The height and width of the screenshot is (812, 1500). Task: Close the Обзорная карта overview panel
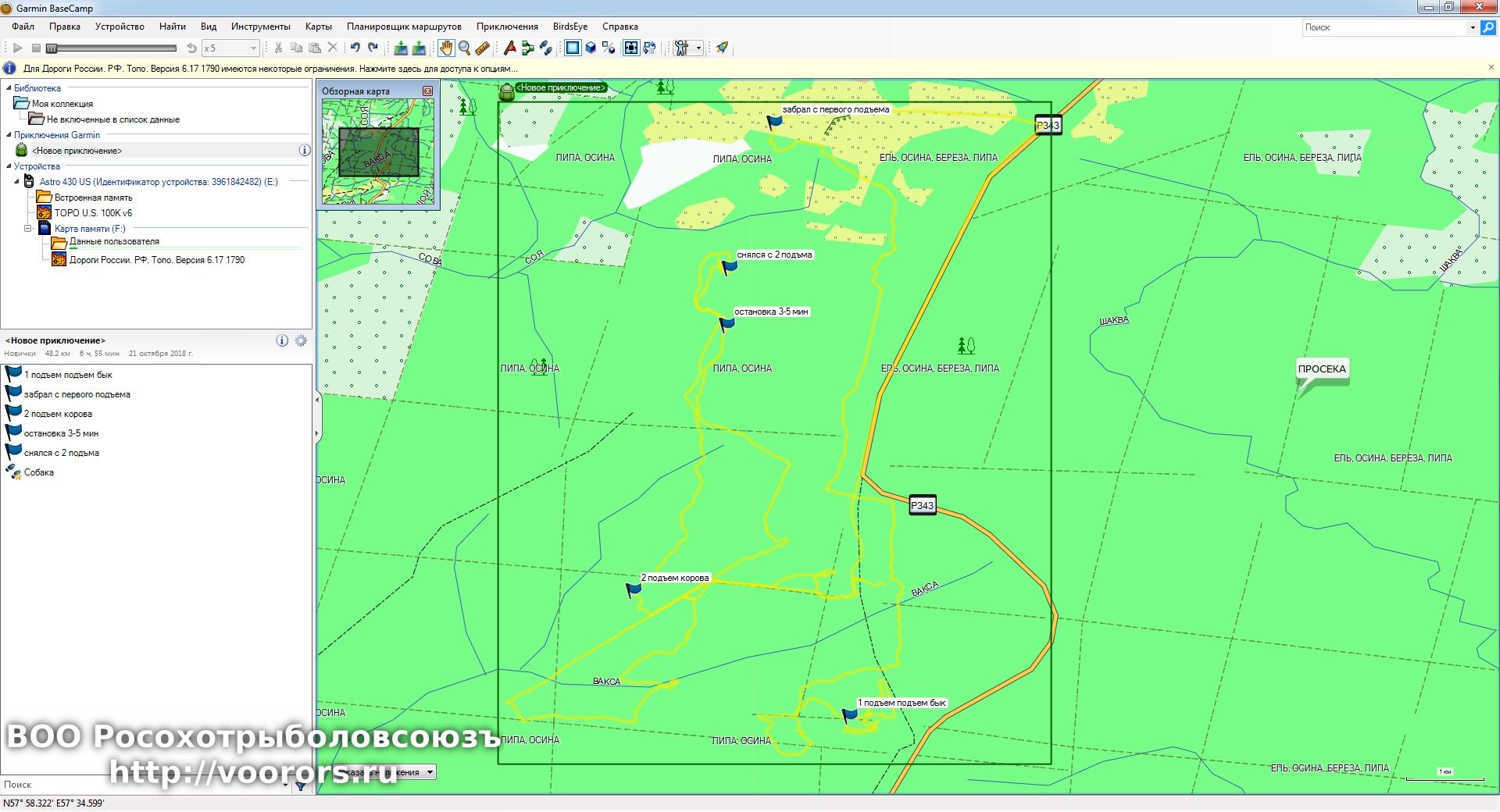coord(427,91)
